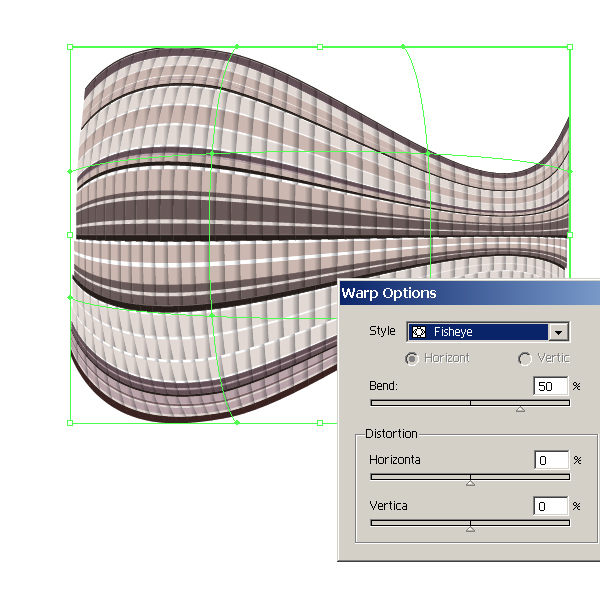Screen dimensions: 600x600
Task: Open the Style dropdown arrow
Action: point(558,332)
